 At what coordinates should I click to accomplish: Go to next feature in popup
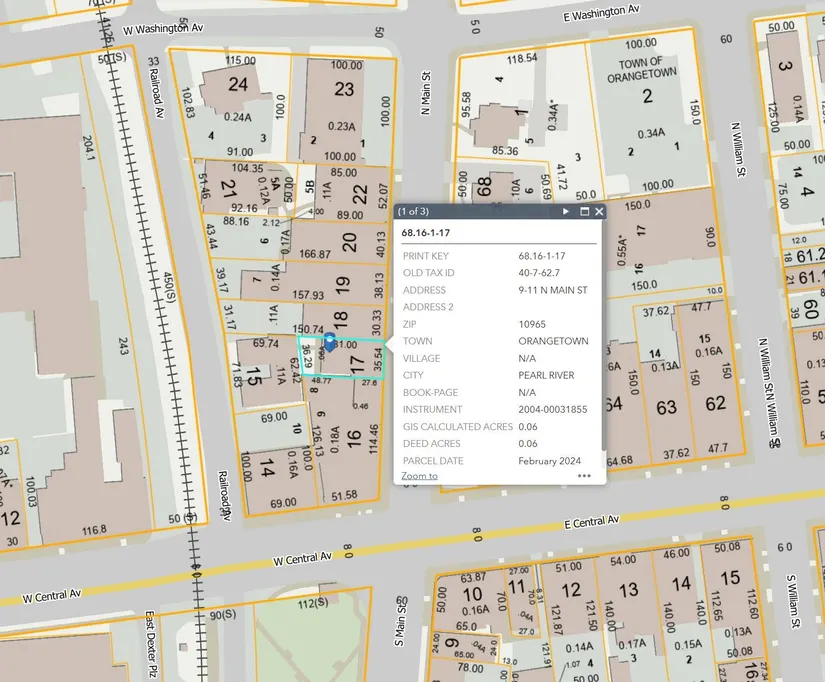pyautogui.click(x=566, y=212)
